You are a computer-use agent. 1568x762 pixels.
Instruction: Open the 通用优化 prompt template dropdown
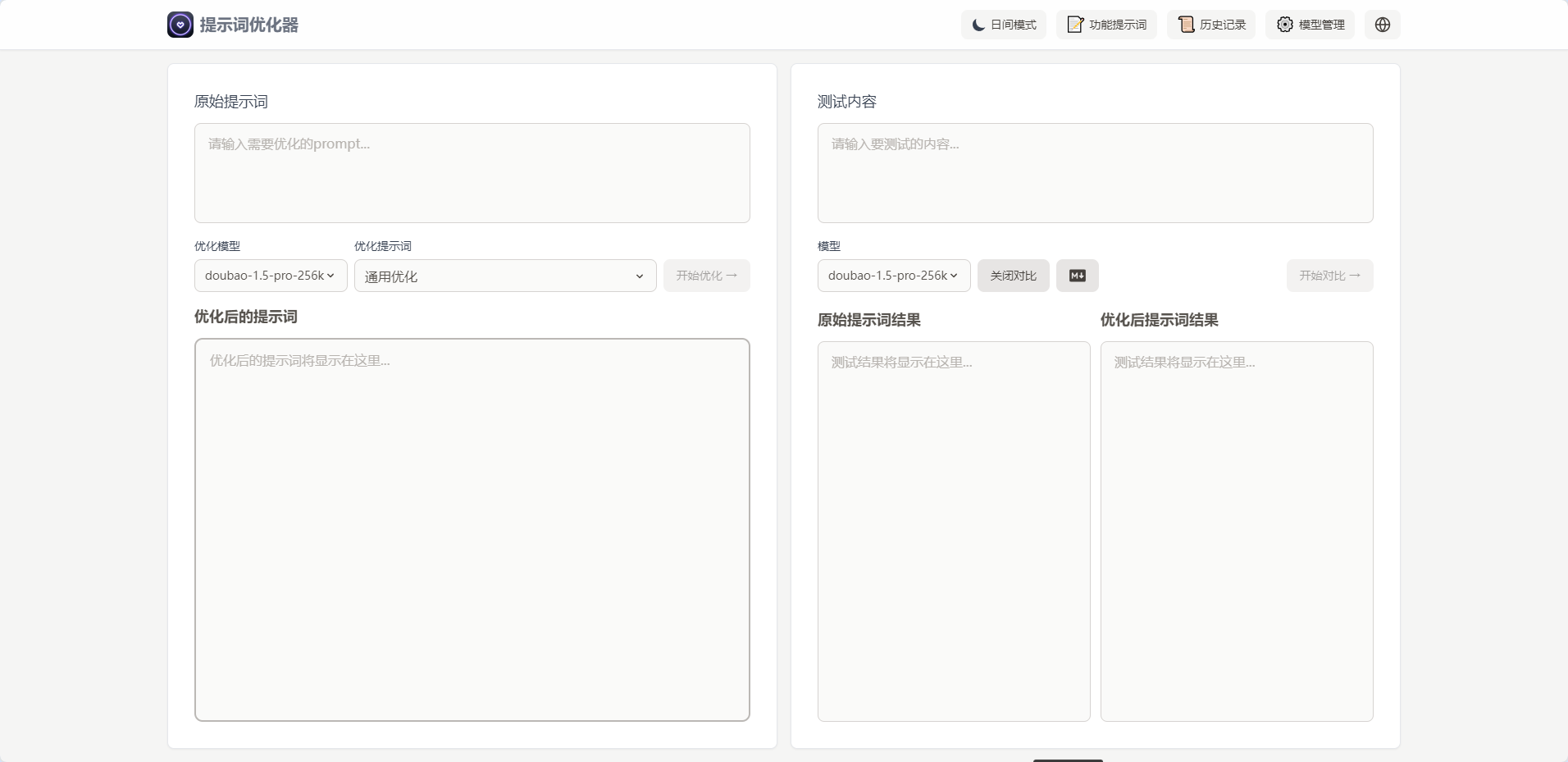pyautogui.click(x=504, y=276)
